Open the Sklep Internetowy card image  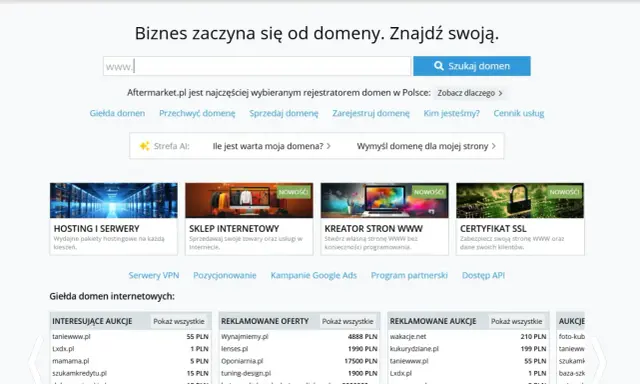click(249, 200)
